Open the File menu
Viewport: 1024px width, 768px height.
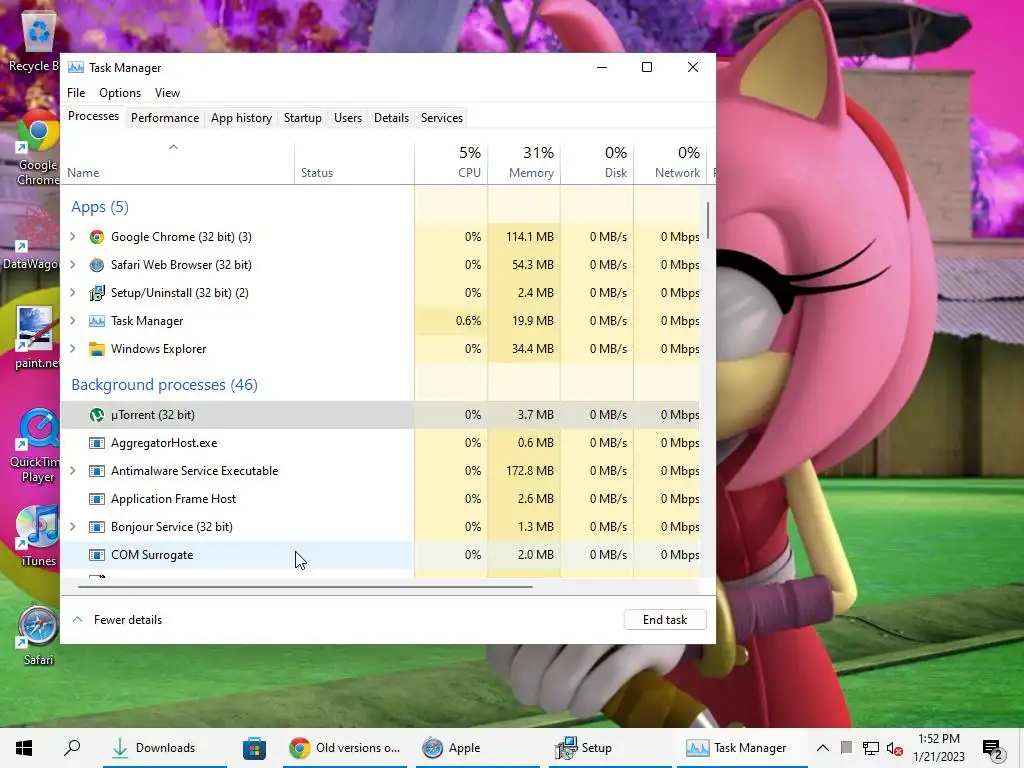(x=76, y=93)
